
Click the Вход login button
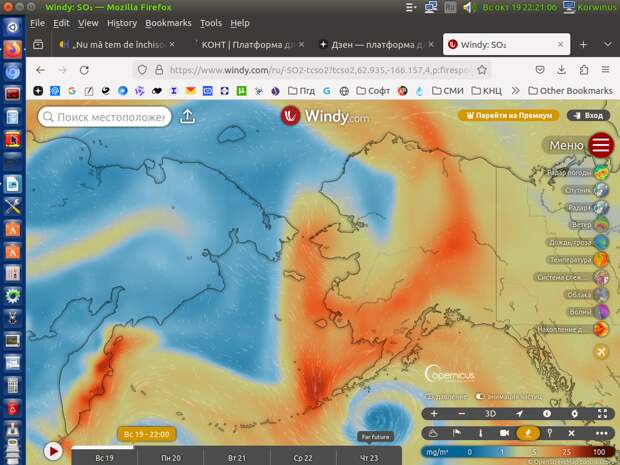[x=588, y=115]
